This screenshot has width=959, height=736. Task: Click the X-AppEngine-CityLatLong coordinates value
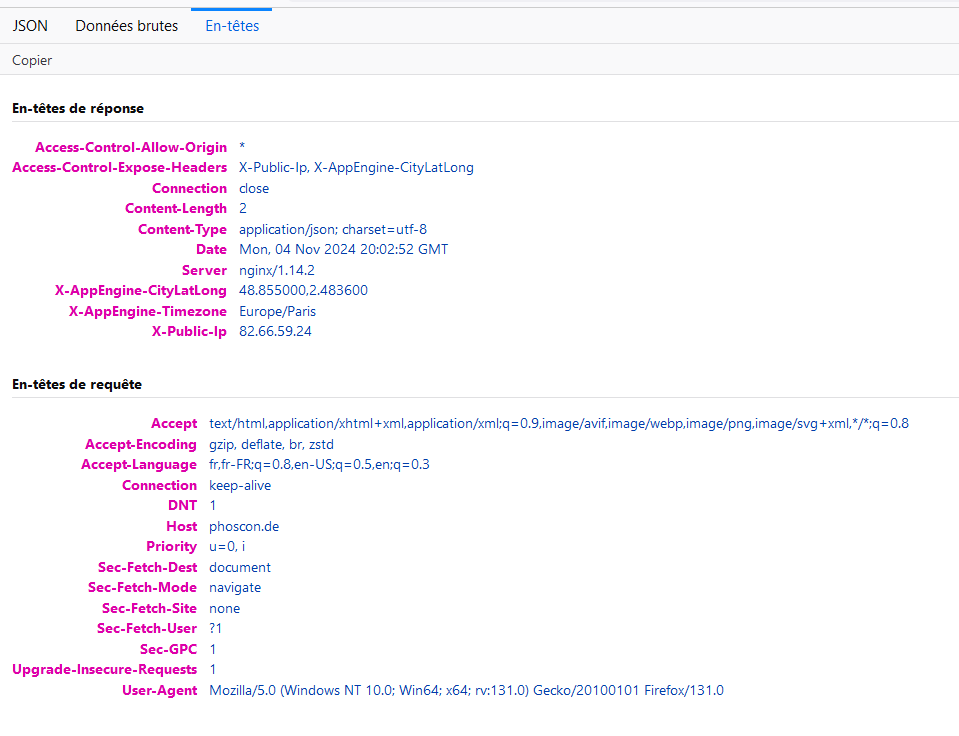pyautogui.click(x=303, y=290)
